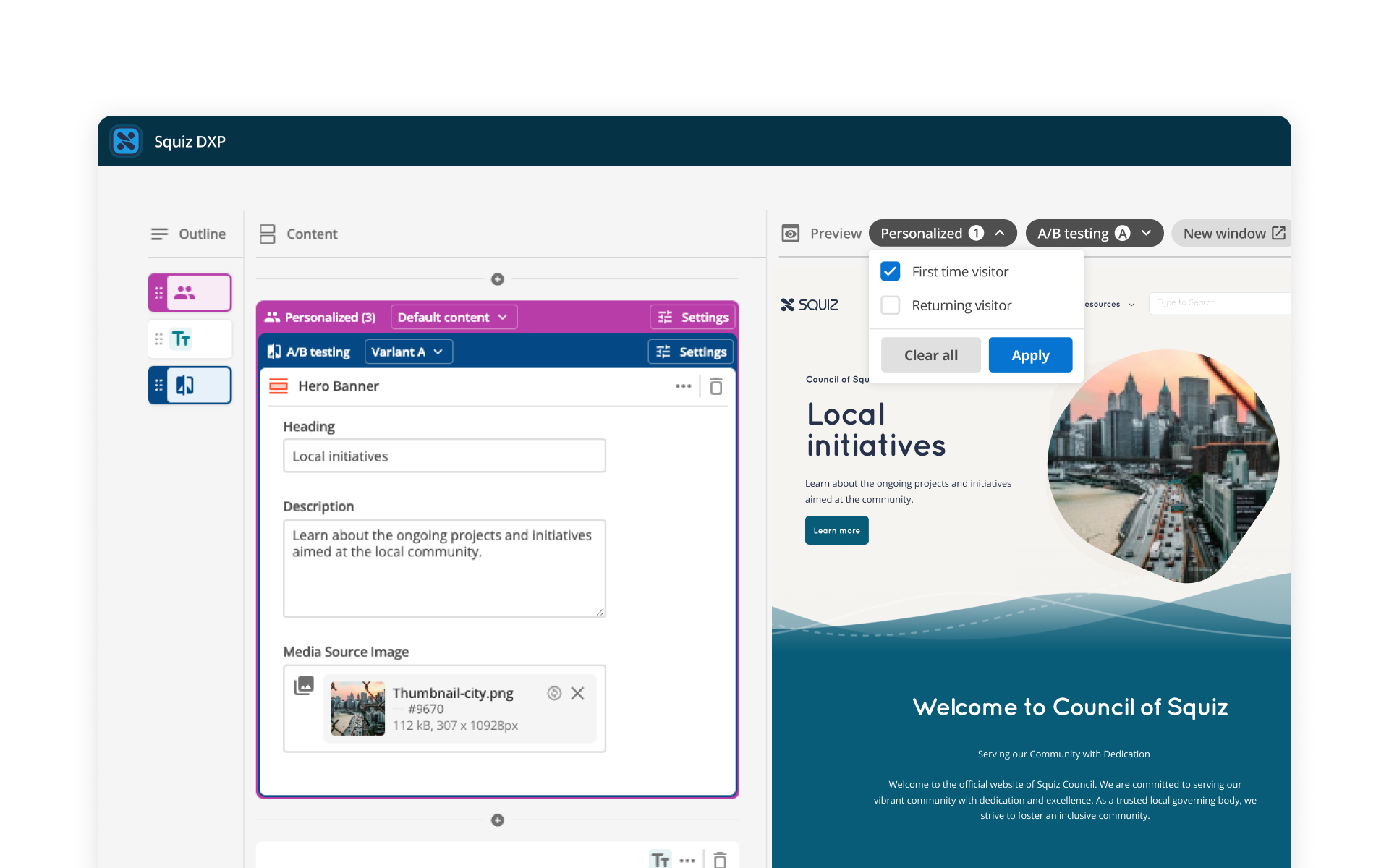This screenshot has width=1389, height=868.
Task: Open the Variant A dropdown
Action: [x=408, y=352]
